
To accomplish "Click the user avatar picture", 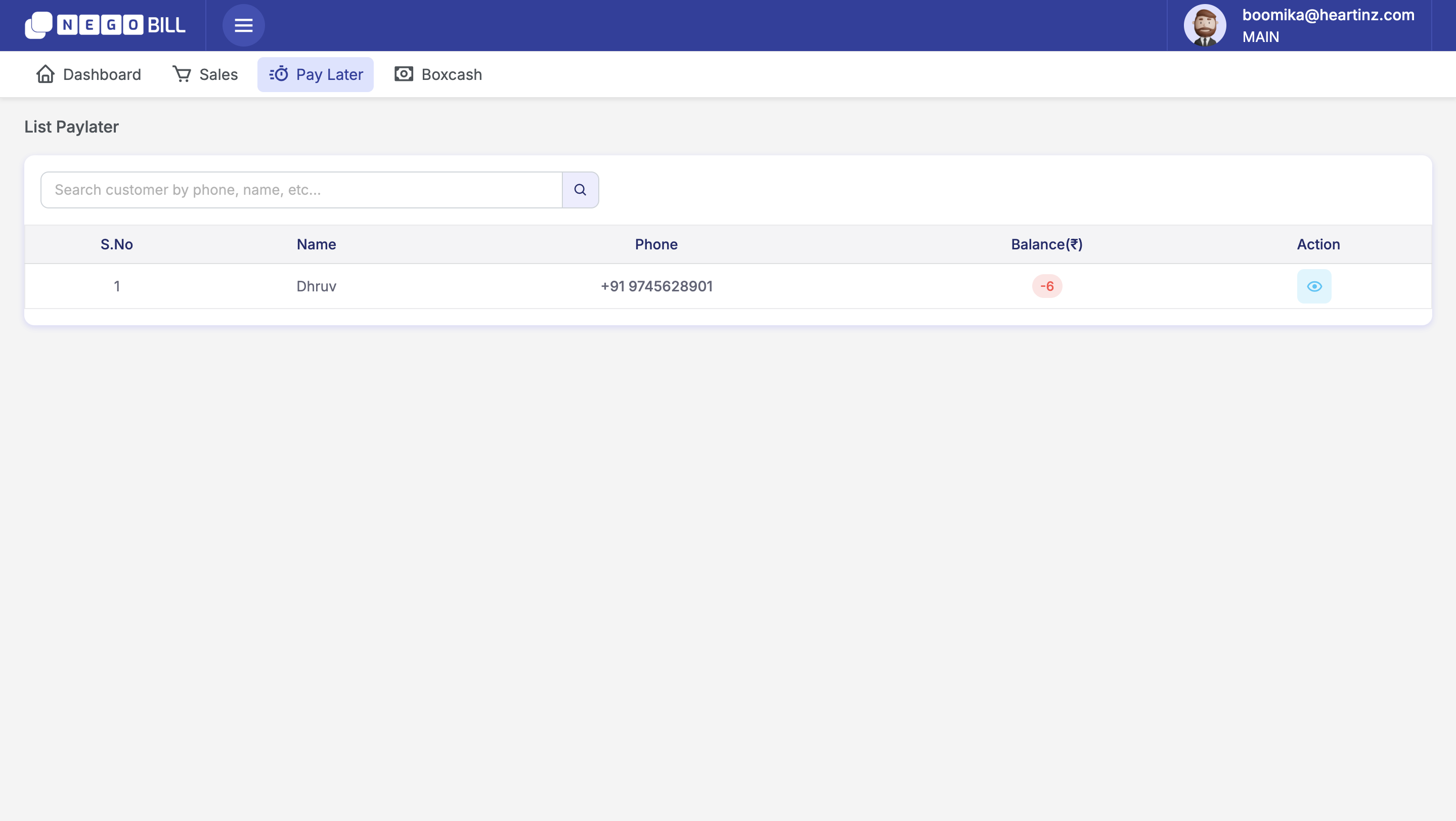I will point(1205,25).
